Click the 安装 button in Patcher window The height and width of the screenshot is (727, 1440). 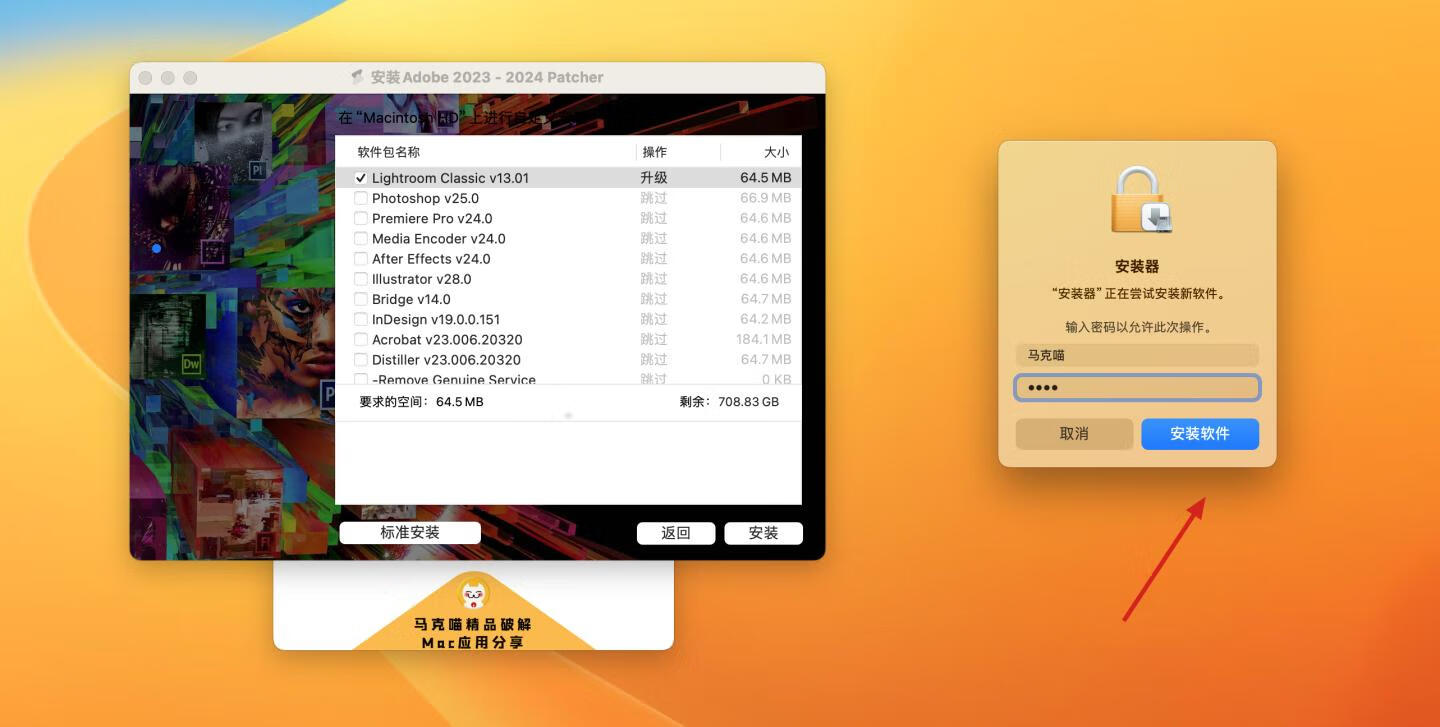pyautogui.click(x=763, y=533)
